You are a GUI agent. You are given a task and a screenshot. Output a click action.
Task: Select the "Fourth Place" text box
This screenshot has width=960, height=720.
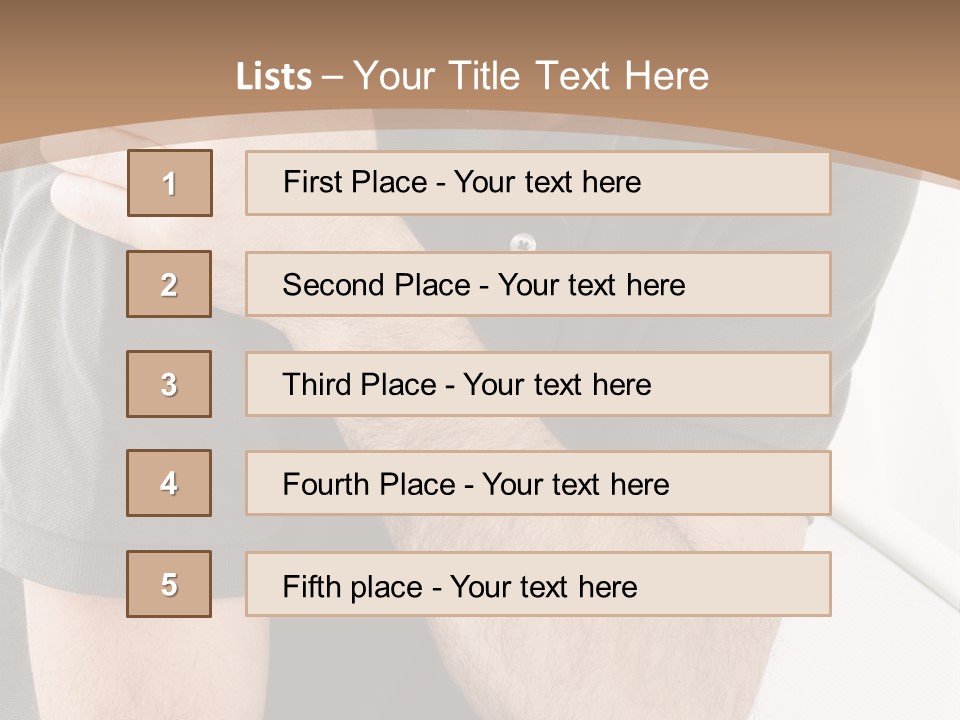538,484
